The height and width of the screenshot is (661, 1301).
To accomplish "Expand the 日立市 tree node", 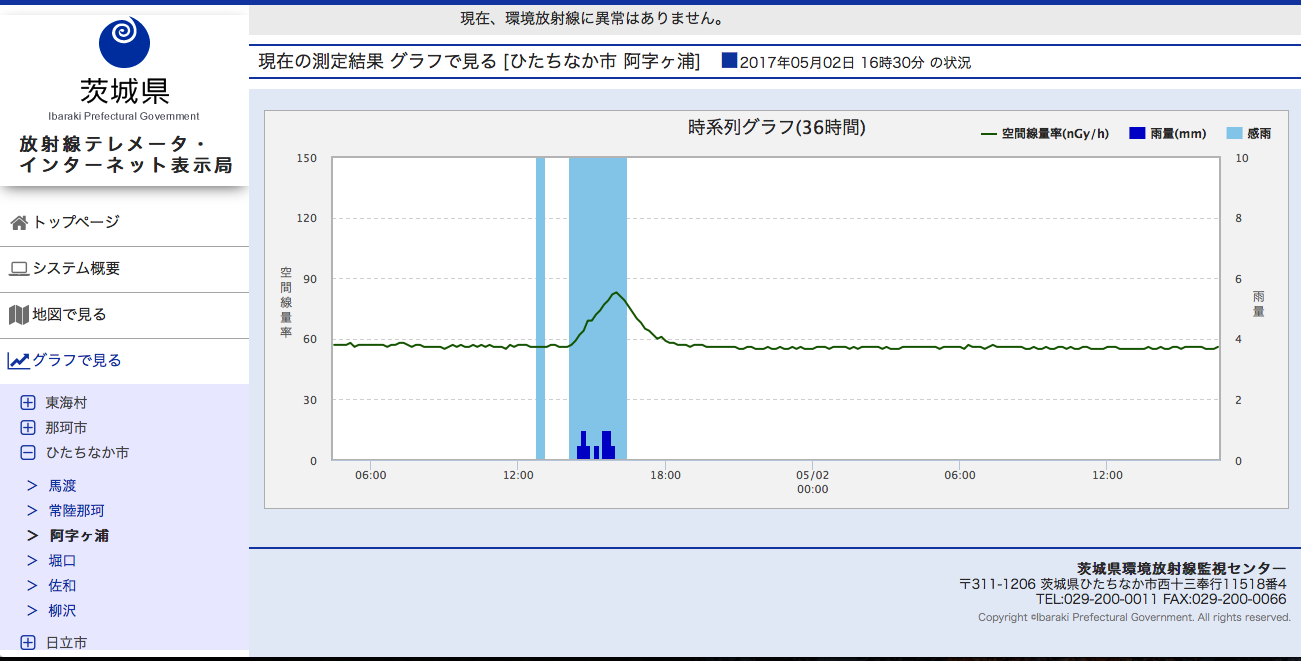I will coord(28,643).
